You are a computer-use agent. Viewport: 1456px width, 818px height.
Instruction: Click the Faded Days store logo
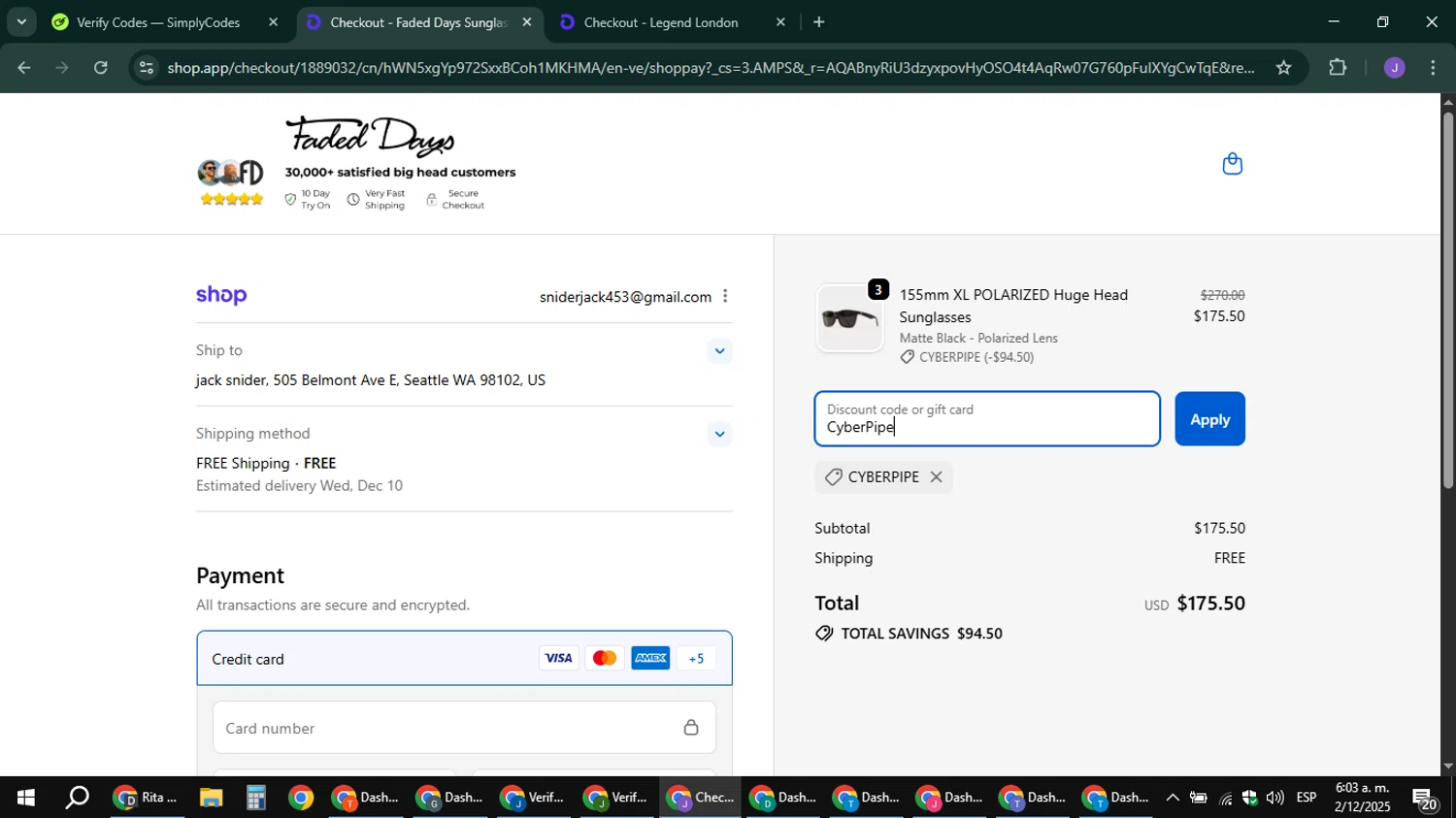click(x=370, y=136)
